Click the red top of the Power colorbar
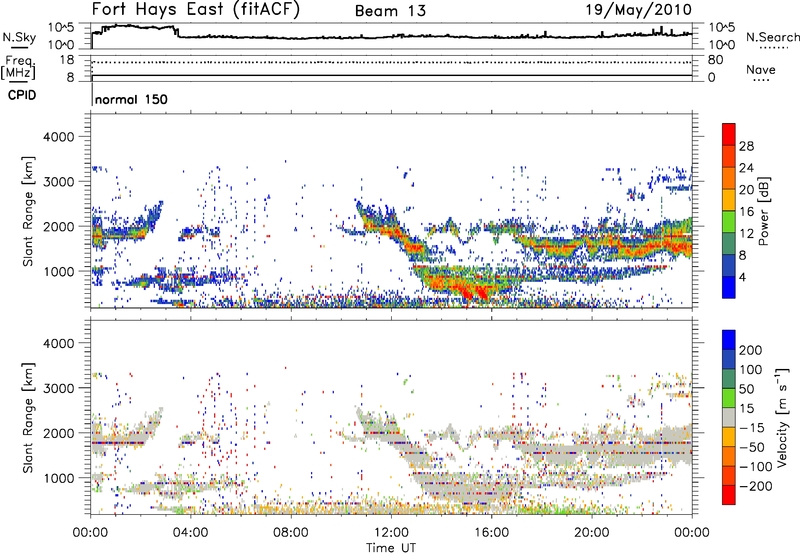 tap(729, 134)
